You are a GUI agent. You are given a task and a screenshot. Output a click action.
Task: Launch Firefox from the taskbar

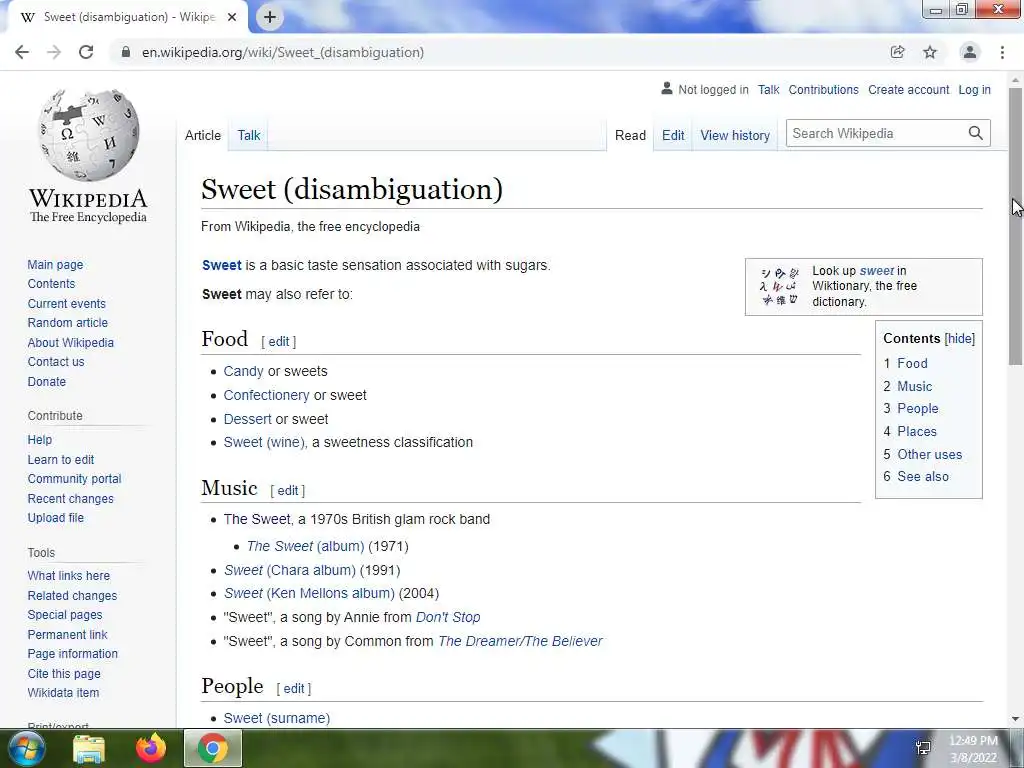(x=151, y=748)
